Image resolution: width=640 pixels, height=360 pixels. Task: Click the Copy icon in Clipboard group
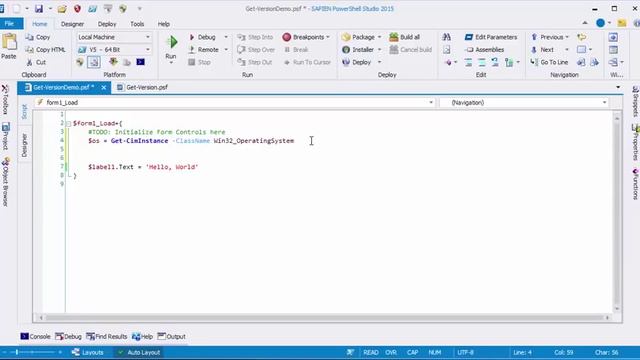(x=29, y=37)
